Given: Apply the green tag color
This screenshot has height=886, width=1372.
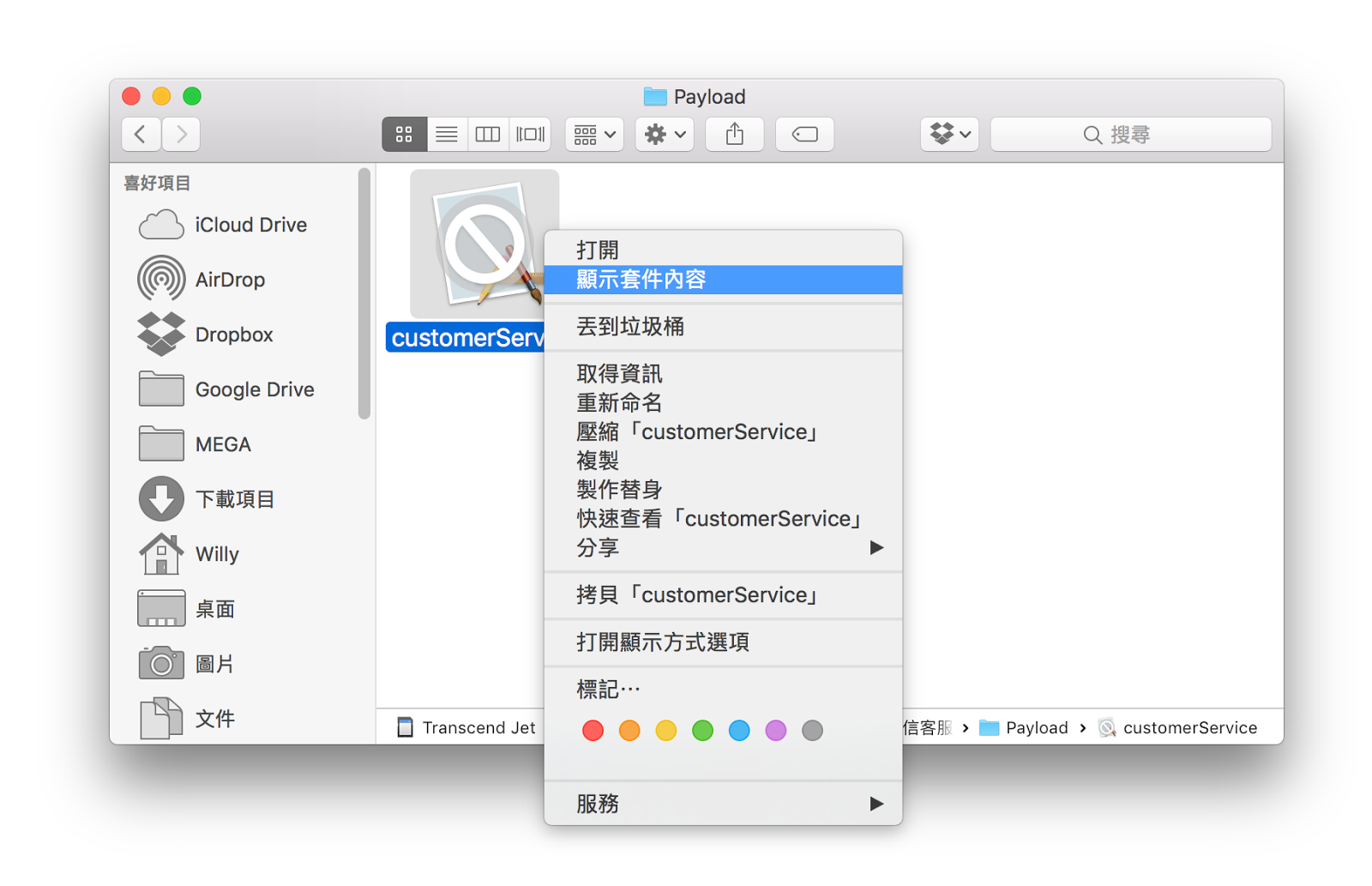Looking at the screenshot, I should [x=702, y=730].
